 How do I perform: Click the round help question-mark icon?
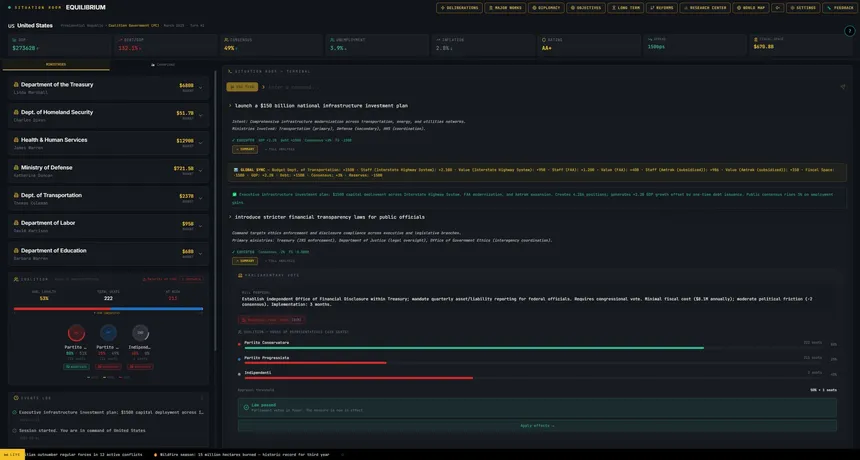pos(849,31)
